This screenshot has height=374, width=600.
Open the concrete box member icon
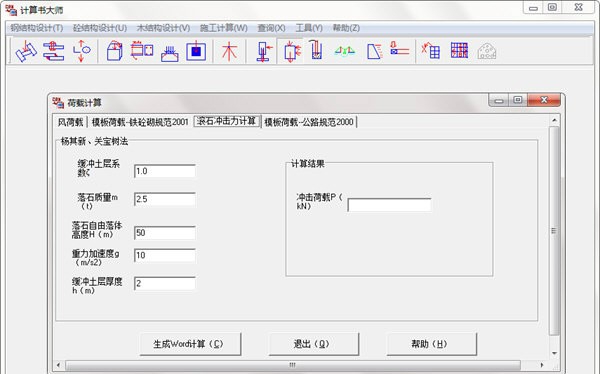coord(114,51)
